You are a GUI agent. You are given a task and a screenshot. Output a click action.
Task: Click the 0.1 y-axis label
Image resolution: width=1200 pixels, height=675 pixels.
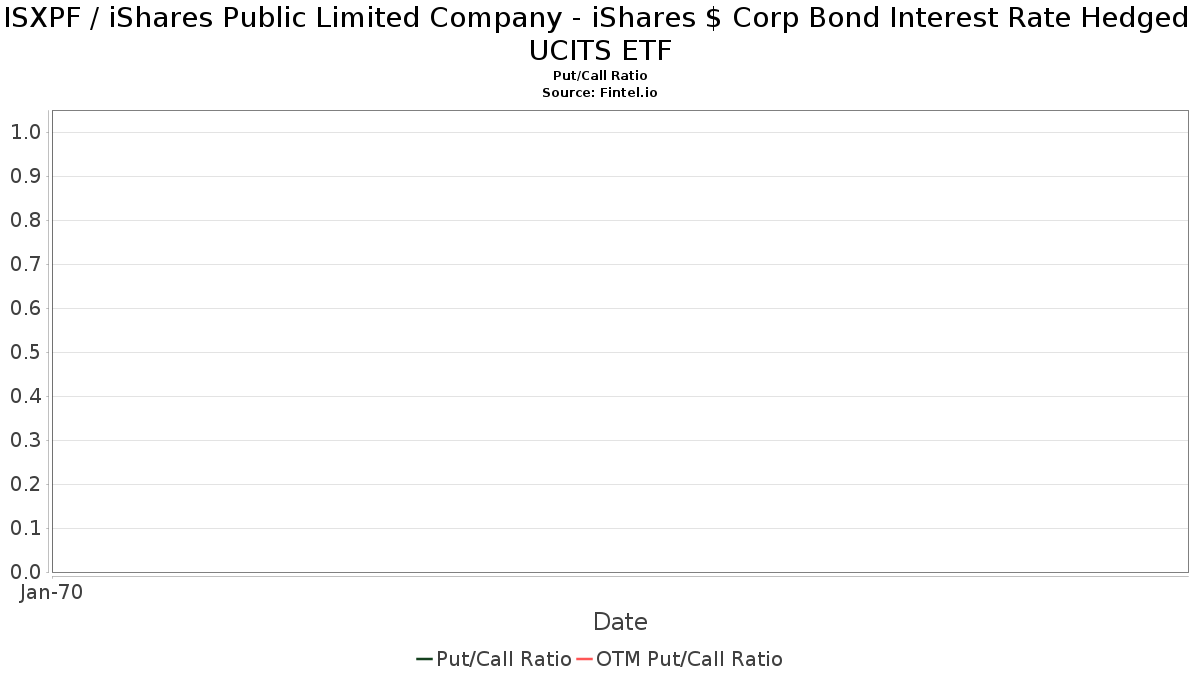pyautogui.click(x=25, y=528)
